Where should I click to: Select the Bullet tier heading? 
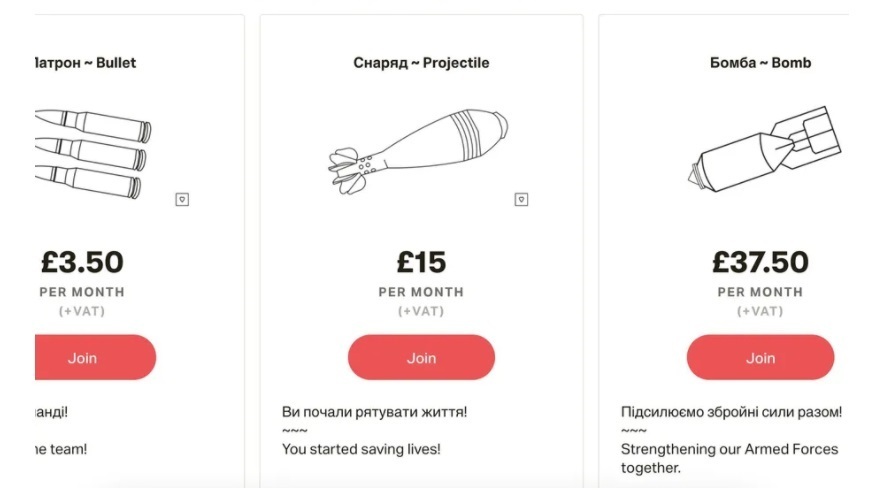84,63
